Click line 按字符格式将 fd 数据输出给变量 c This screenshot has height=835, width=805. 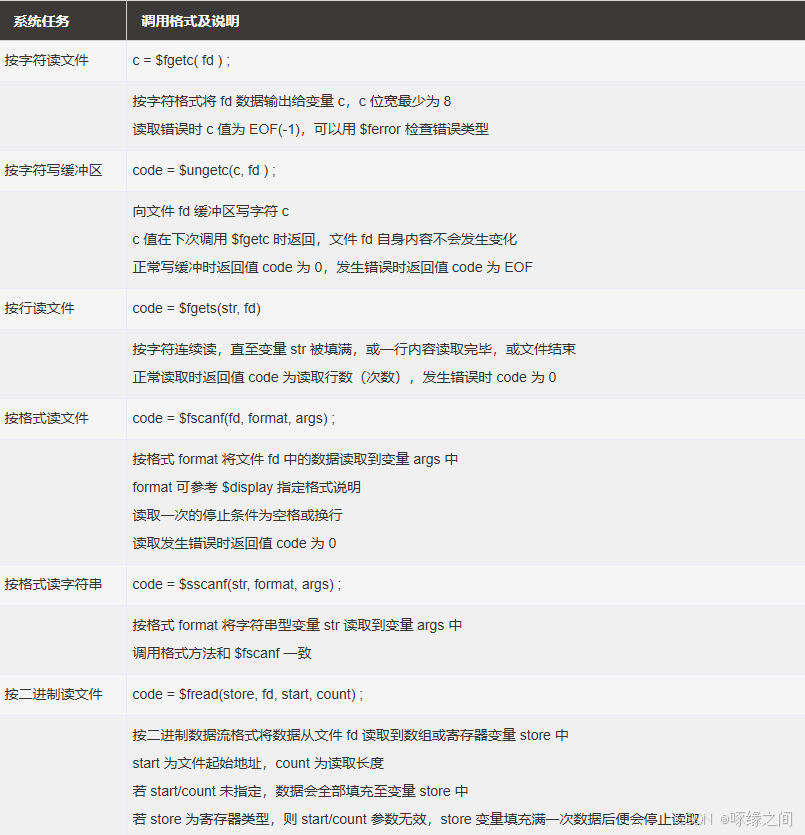tap(292, 101)
